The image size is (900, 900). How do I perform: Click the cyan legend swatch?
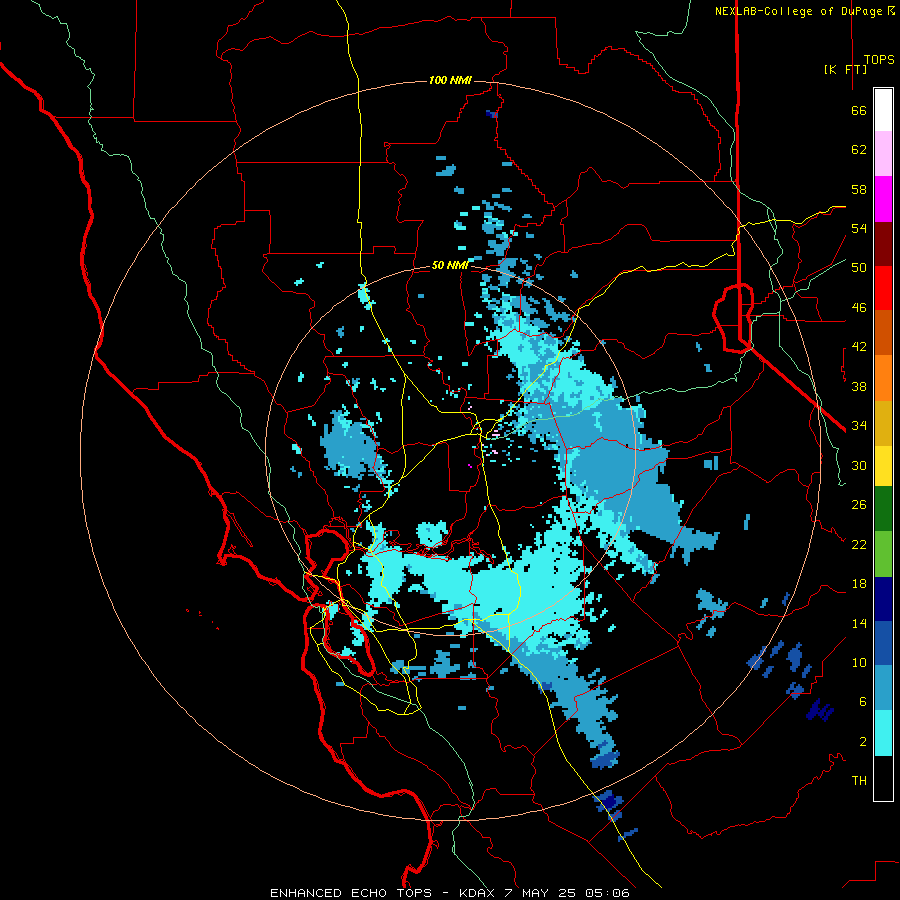(x=883, y=733)
